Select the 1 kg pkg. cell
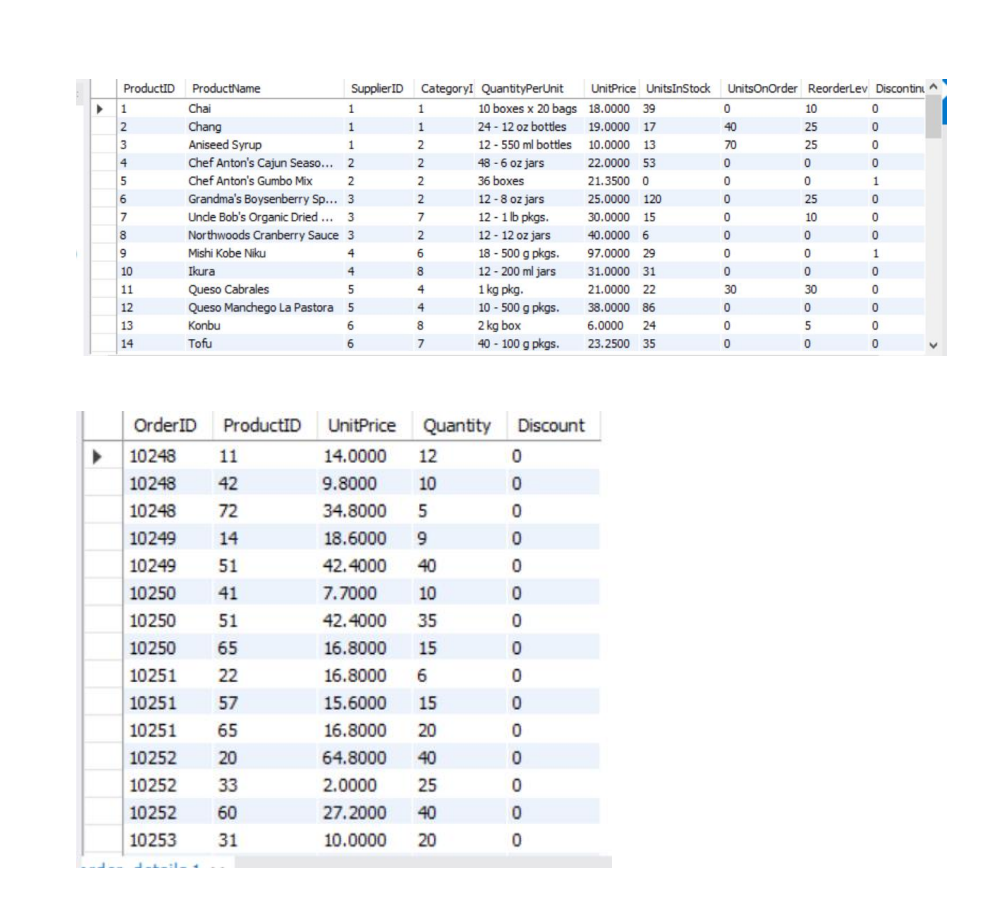Screen dimensions: 988x912 [x=500, y=290]
